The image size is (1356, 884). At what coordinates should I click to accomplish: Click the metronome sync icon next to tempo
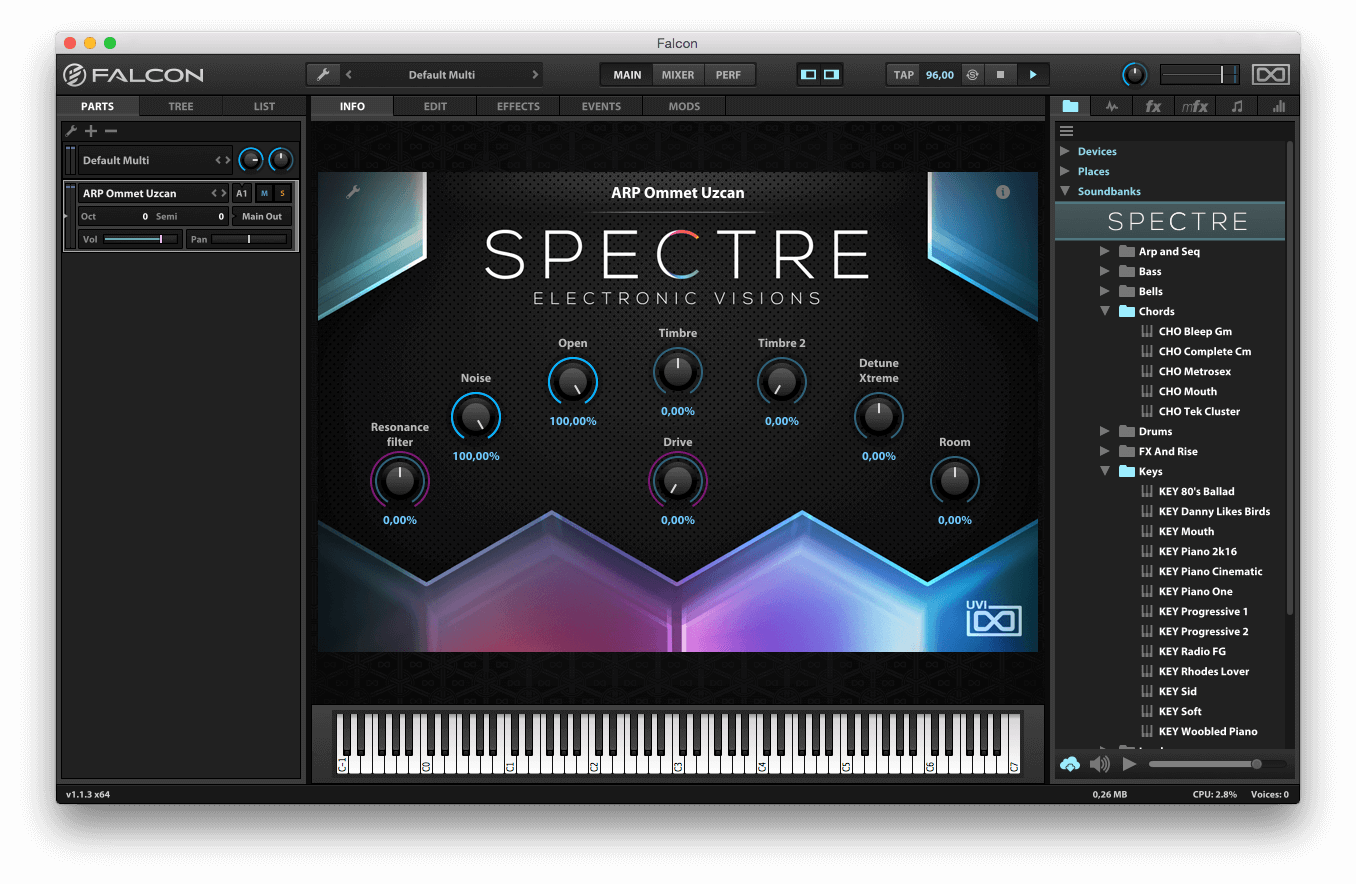click(x=971, y=74)
